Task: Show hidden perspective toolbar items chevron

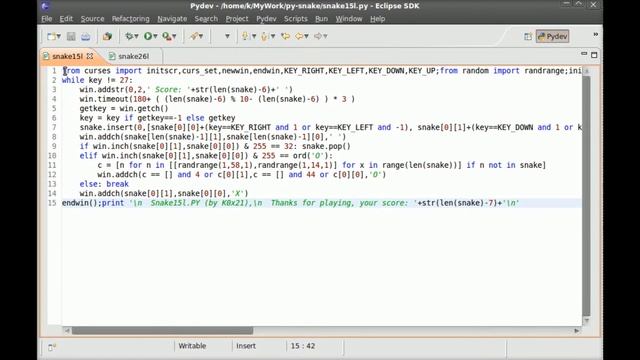Action: [x=596, y=35]
